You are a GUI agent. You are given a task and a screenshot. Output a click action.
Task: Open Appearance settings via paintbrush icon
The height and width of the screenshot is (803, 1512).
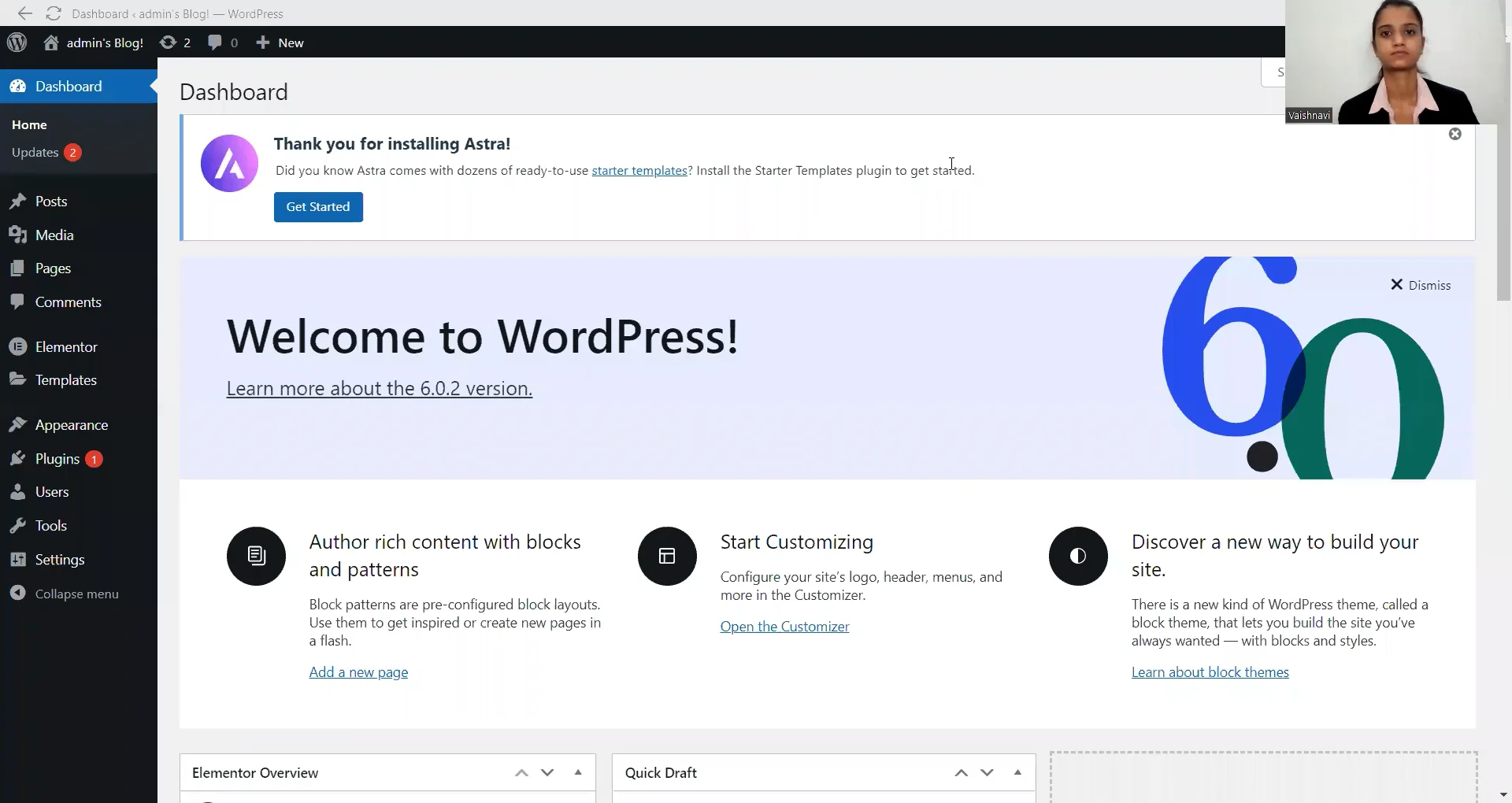pyautogui.click(x=18, y=424)
